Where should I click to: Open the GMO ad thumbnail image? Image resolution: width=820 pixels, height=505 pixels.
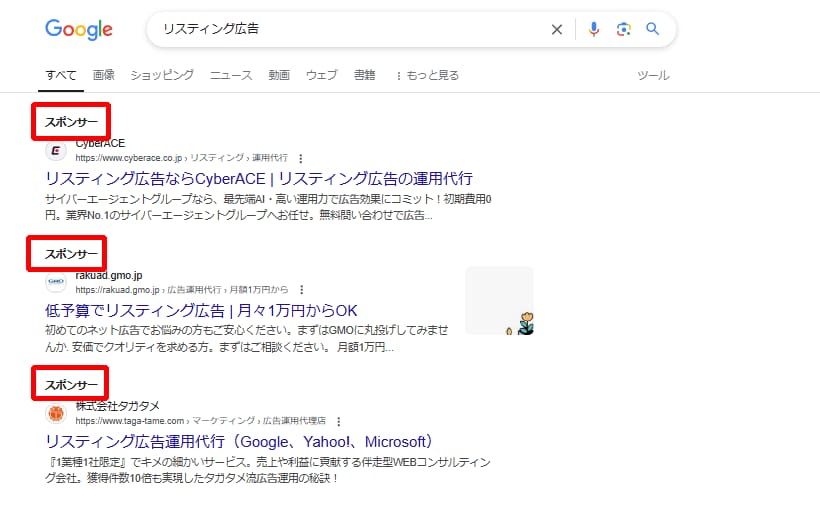[x=499, y=301]
